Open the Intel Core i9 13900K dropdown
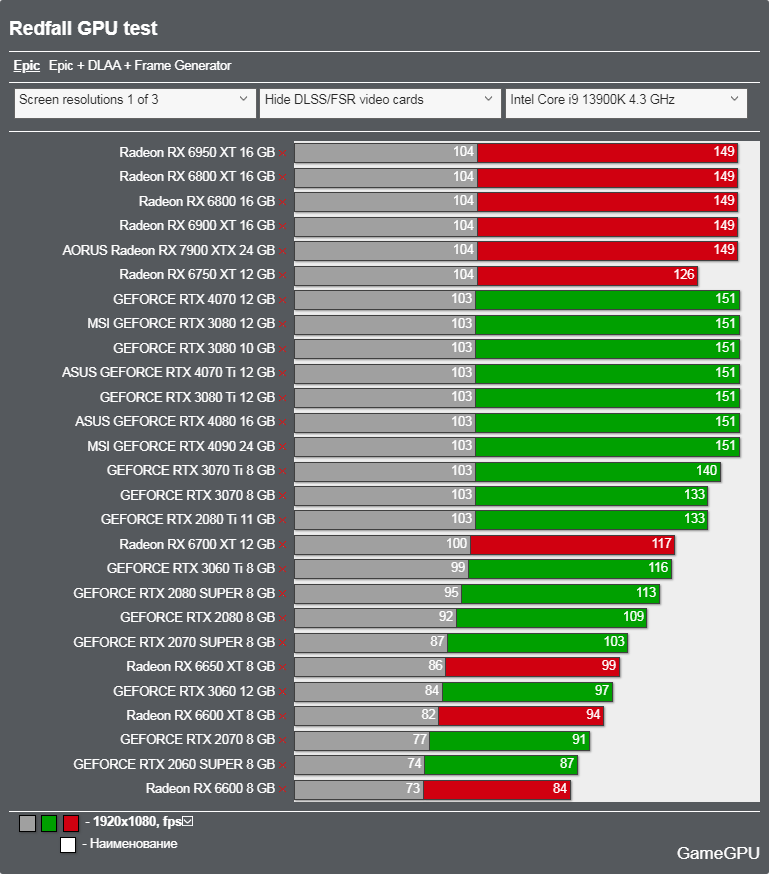769x874 pixels. [x=626, y=103]
